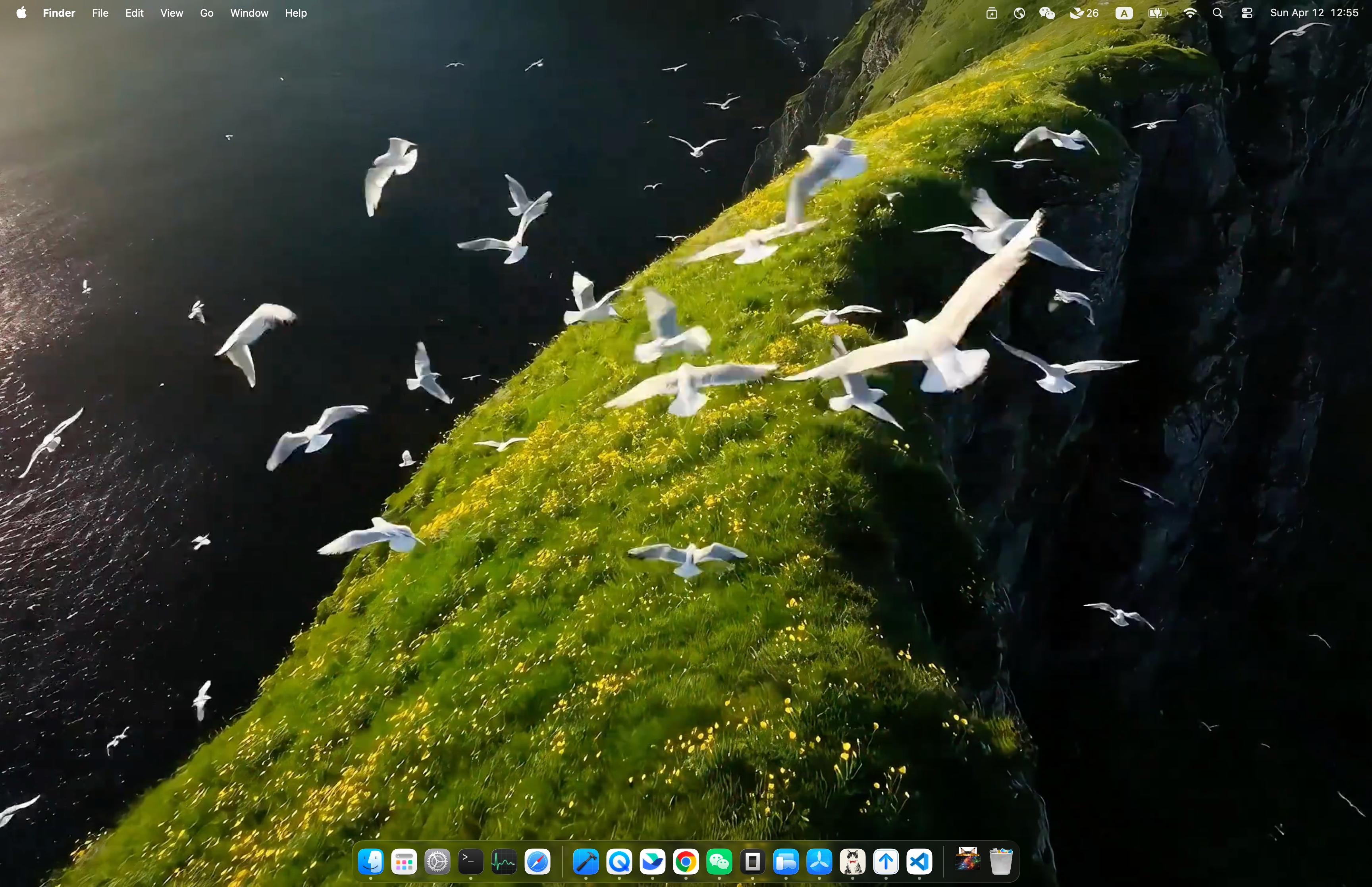Open Activity Monitor in the Dock
Screen dimensions: 1372x887
click(x=504, y=862)
